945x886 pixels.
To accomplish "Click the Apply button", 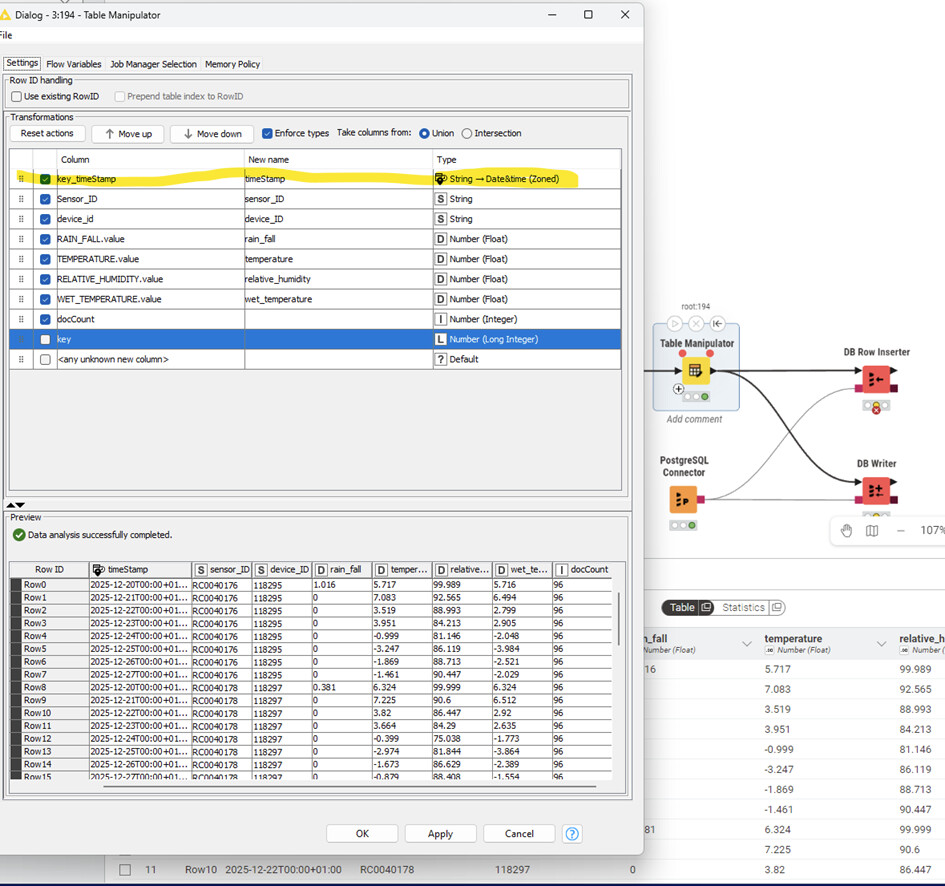I will click(440, 833).
